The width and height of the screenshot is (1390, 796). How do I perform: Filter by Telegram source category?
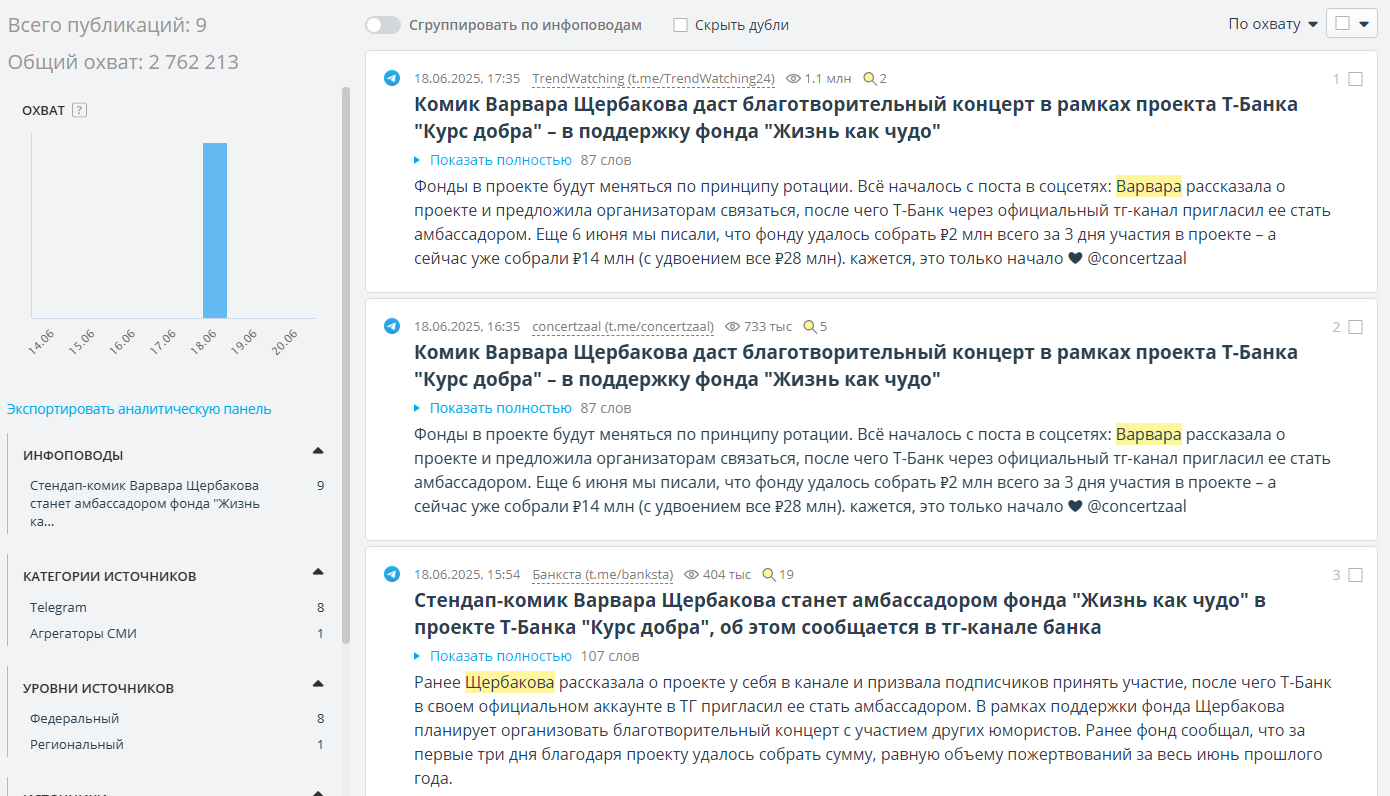[x=58, y=607]
